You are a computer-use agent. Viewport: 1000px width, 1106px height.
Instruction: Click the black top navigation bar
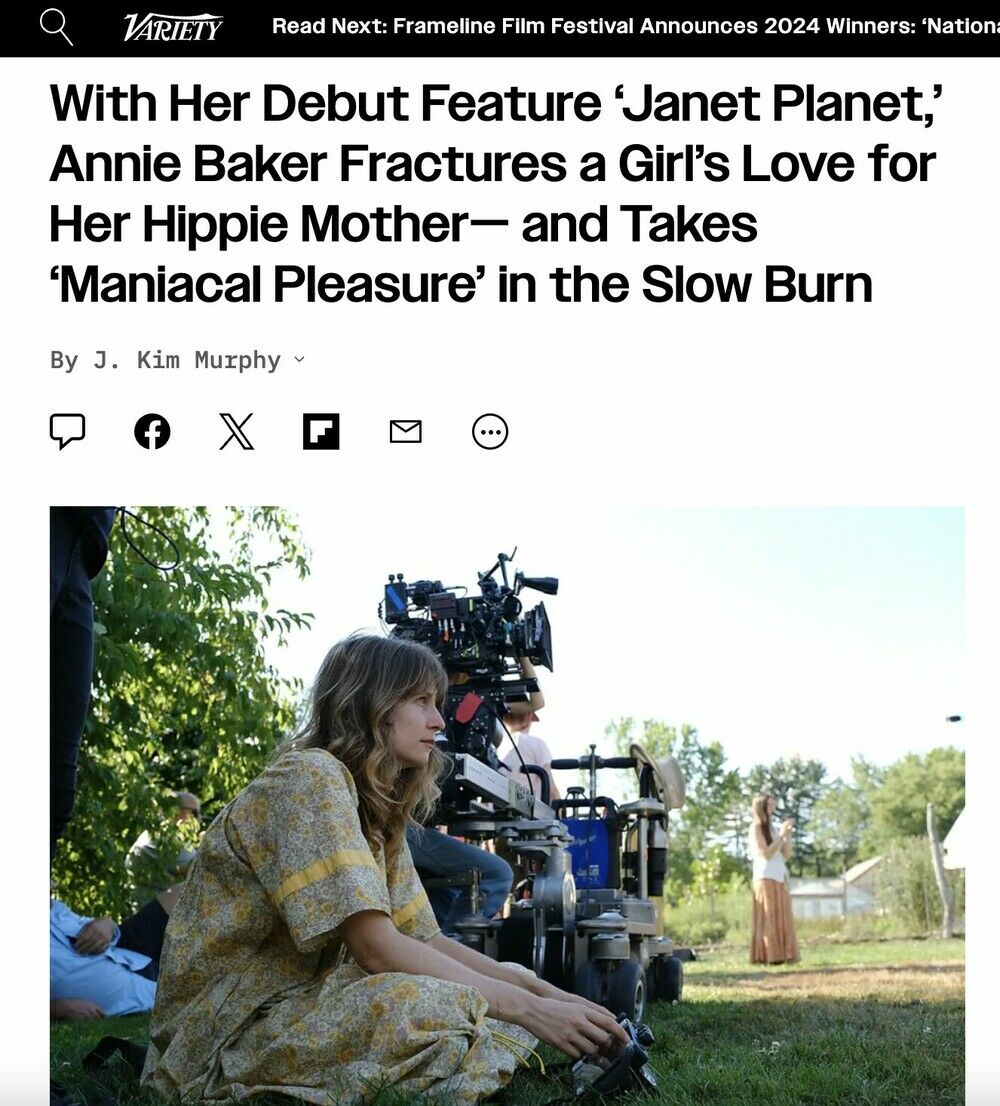(500, 28)
